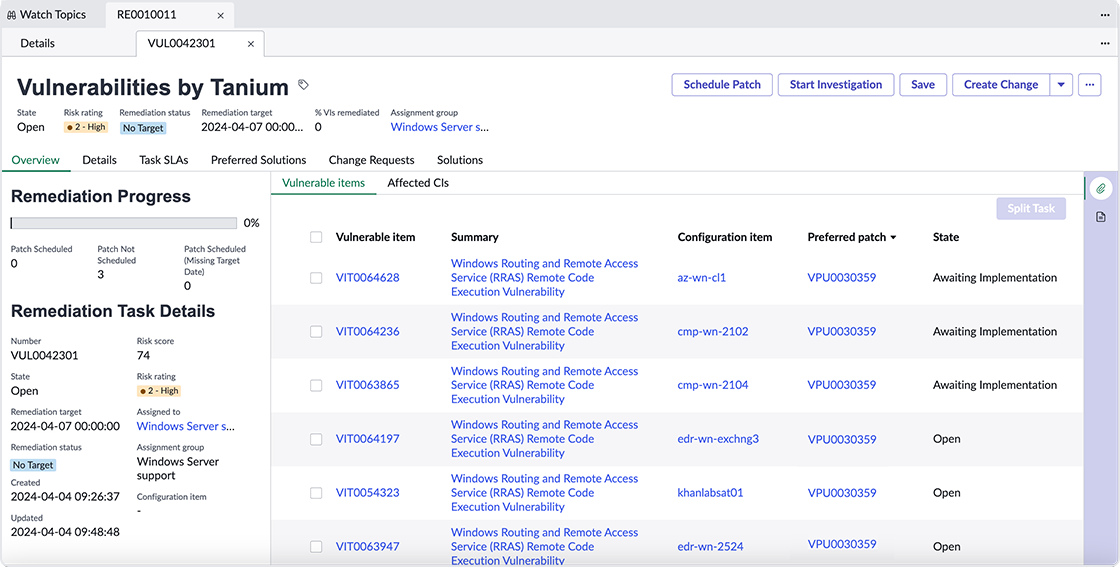This screenshot has width=1120, height=567.
Task: Click the Watch Topics binoculars icon
Action: 11,15
